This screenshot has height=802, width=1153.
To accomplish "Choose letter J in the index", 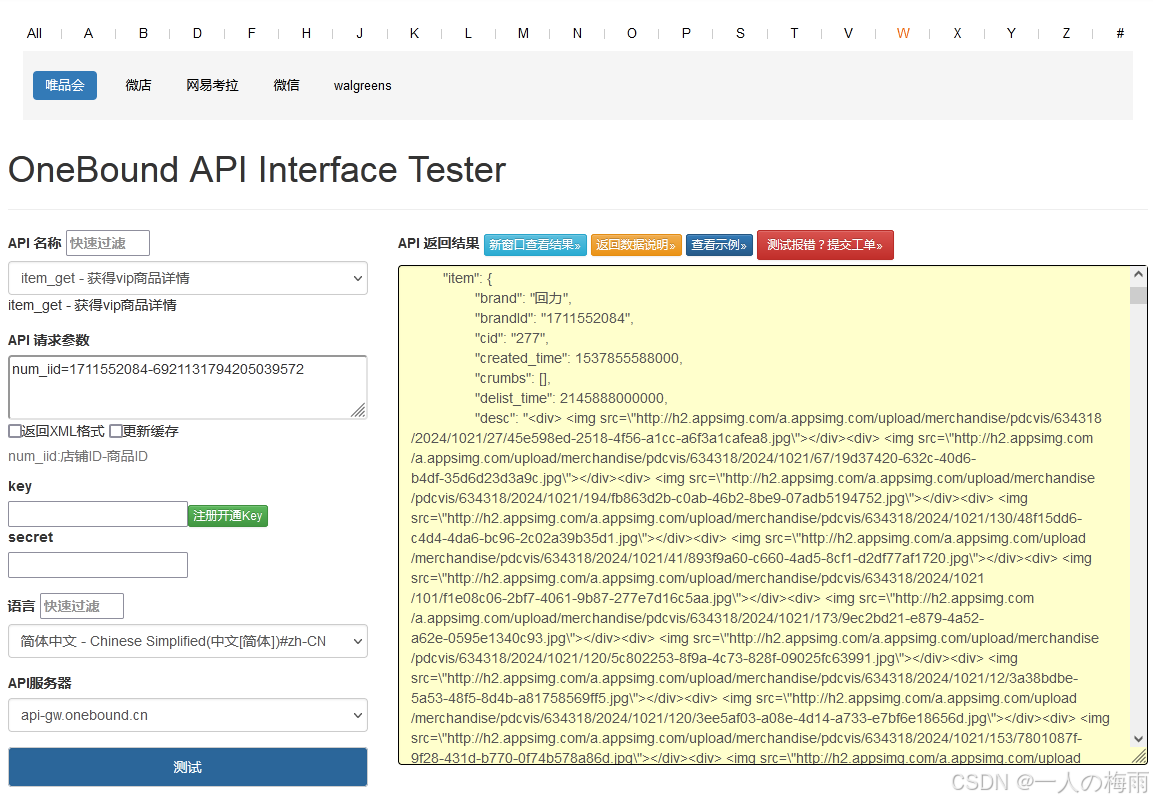I will (x=360, y=33).
